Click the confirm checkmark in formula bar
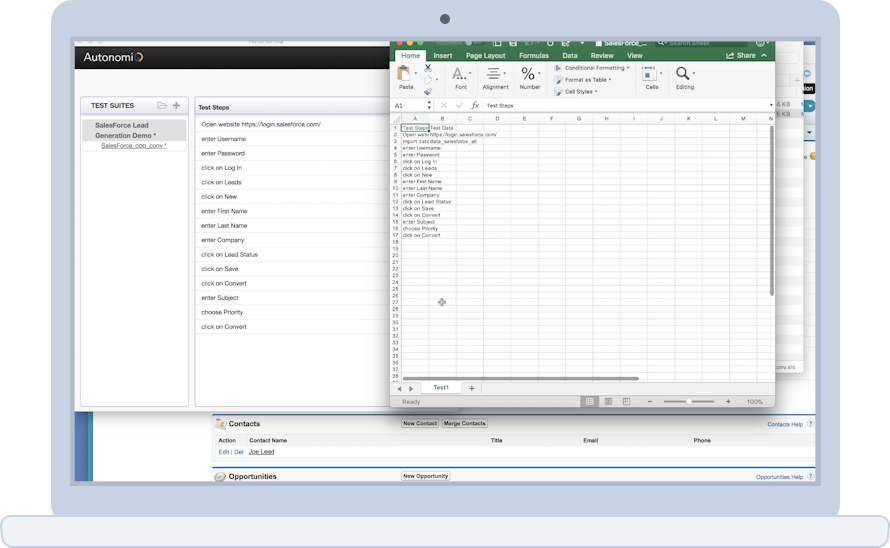Viewport: 890px width, 548px height. tap(459, 105)
